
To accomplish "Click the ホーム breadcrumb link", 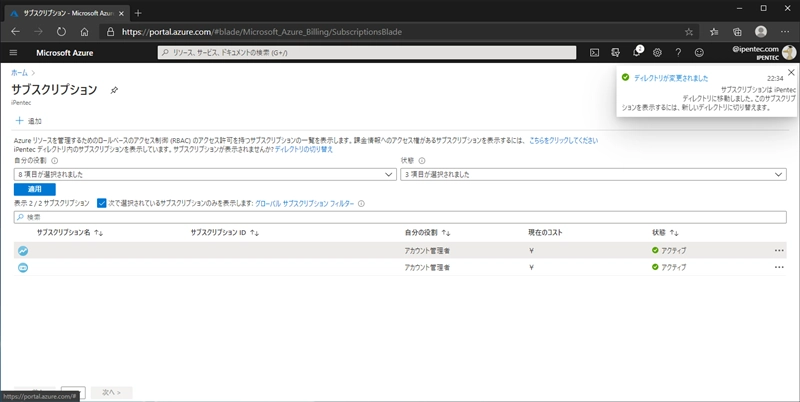I will point(19,73).
